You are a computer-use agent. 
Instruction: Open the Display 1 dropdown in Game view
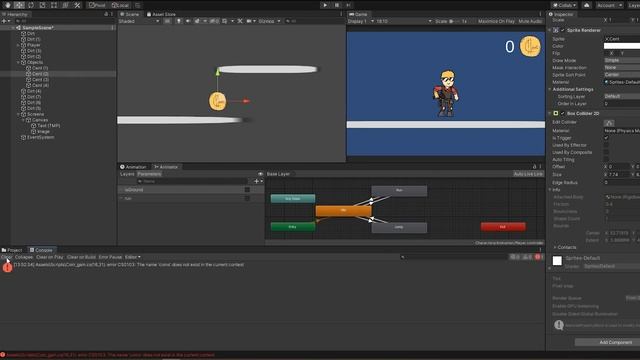(x=360, y=21)
